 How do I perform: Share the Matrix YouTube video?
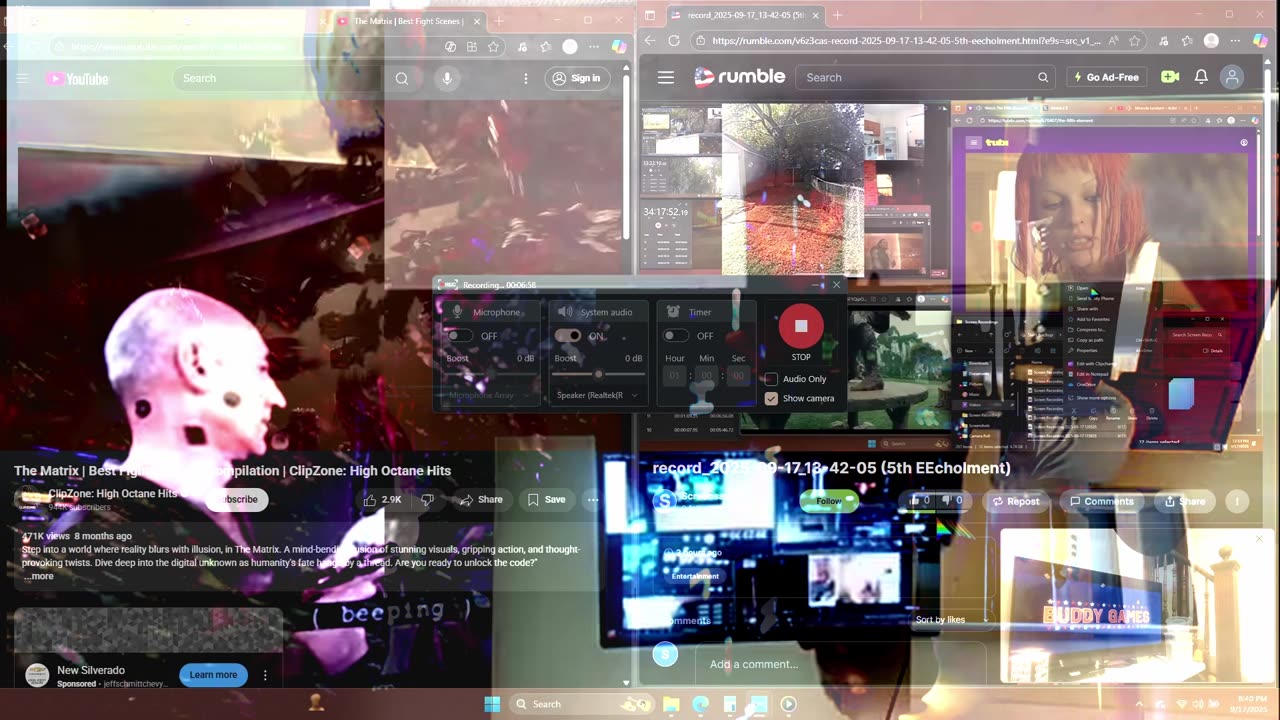pyautogui.click(x=481, y=499)
